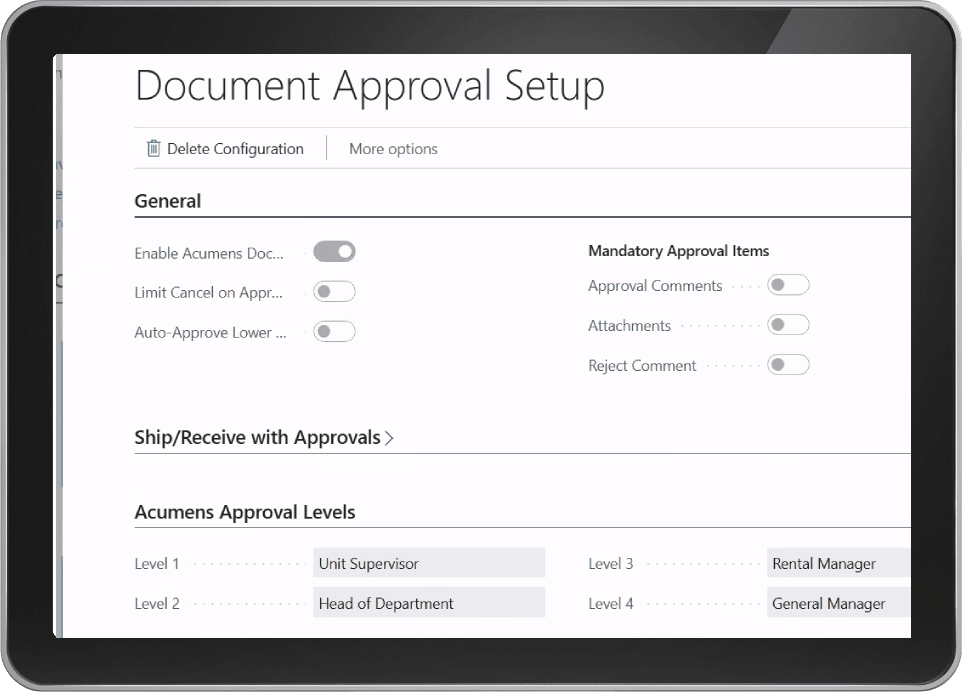Disable the Enable Acumens Doc... toggle

tap(334, 252)
